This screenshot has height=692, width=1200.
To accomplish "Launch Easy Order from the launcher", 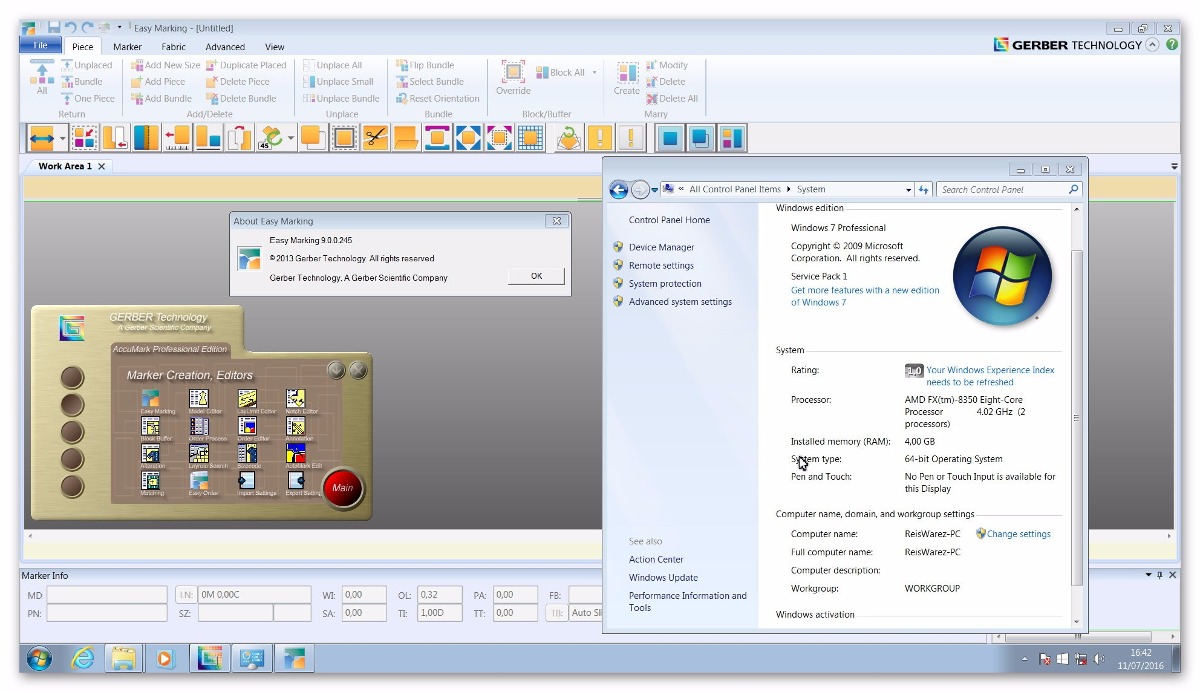I will (199, 481).
